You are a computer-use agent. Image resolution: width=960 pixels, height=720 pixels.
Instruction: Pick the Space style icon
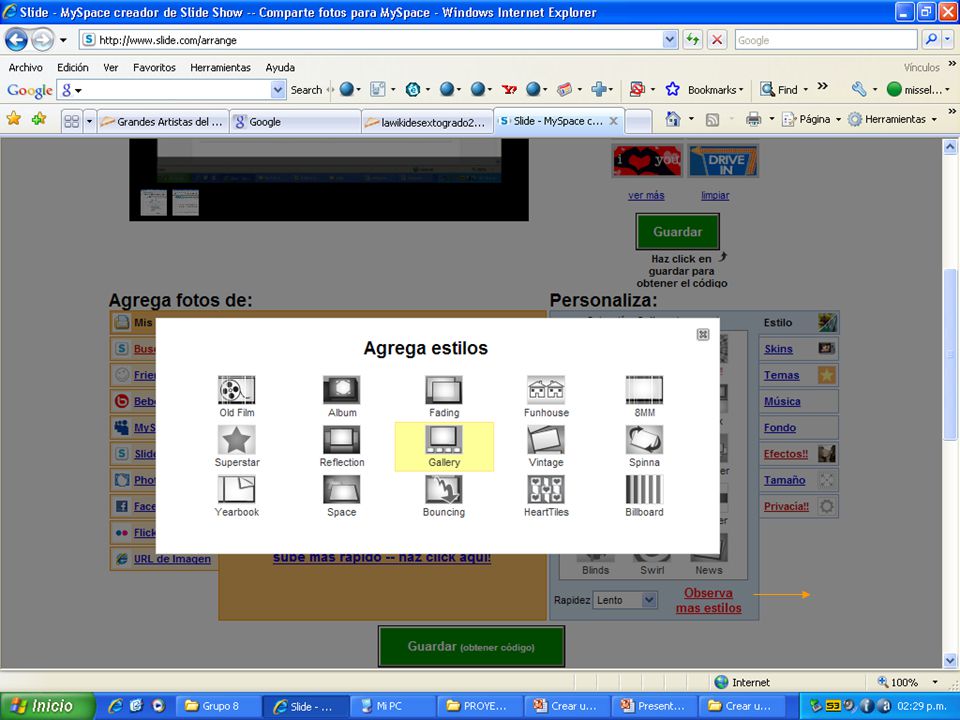tap(342, 489)
